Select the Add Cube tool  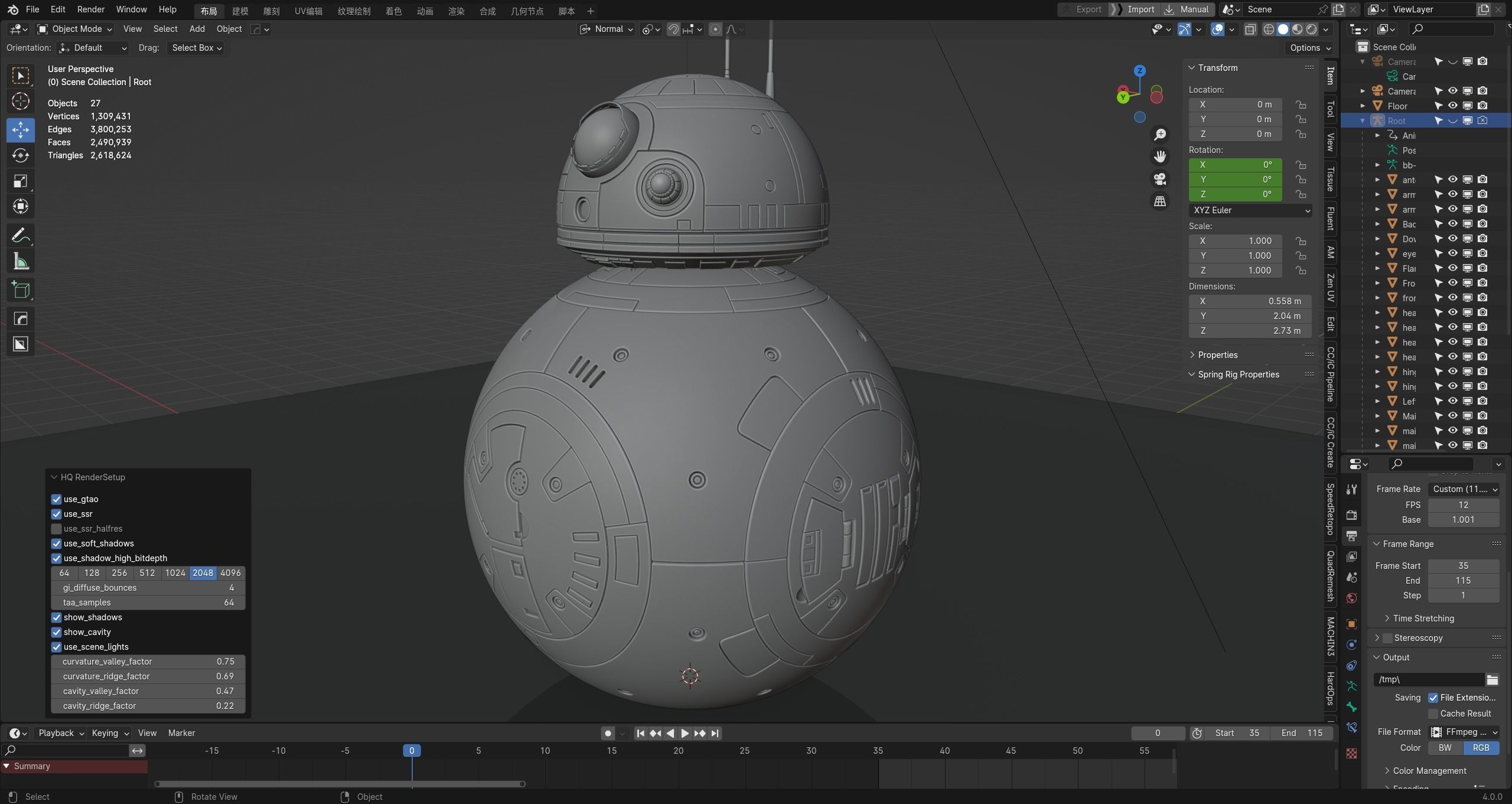[x=21, y=290]
